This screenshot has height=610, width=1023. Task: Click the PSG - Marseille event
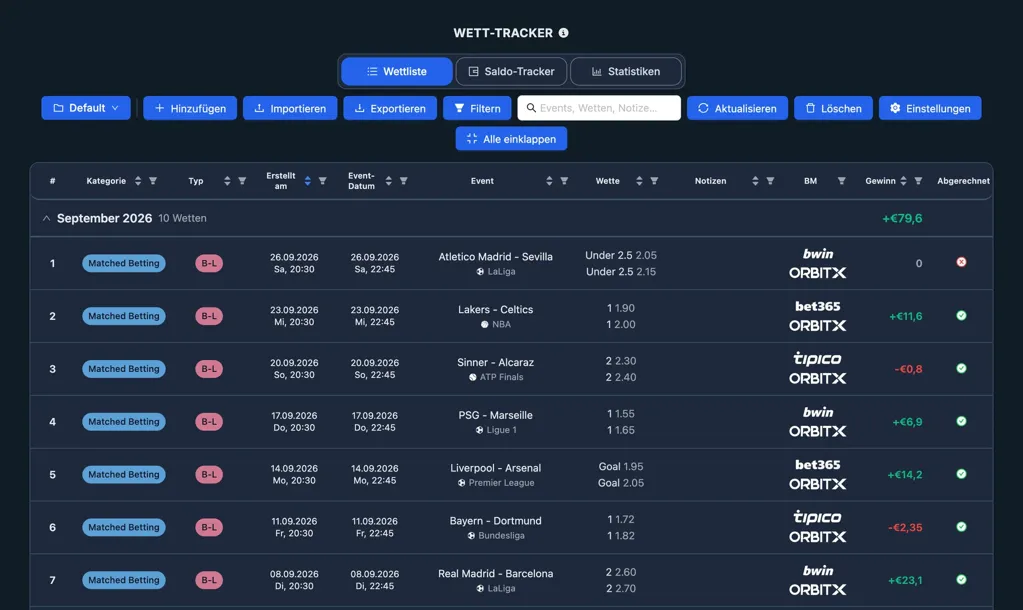point(495,416)
